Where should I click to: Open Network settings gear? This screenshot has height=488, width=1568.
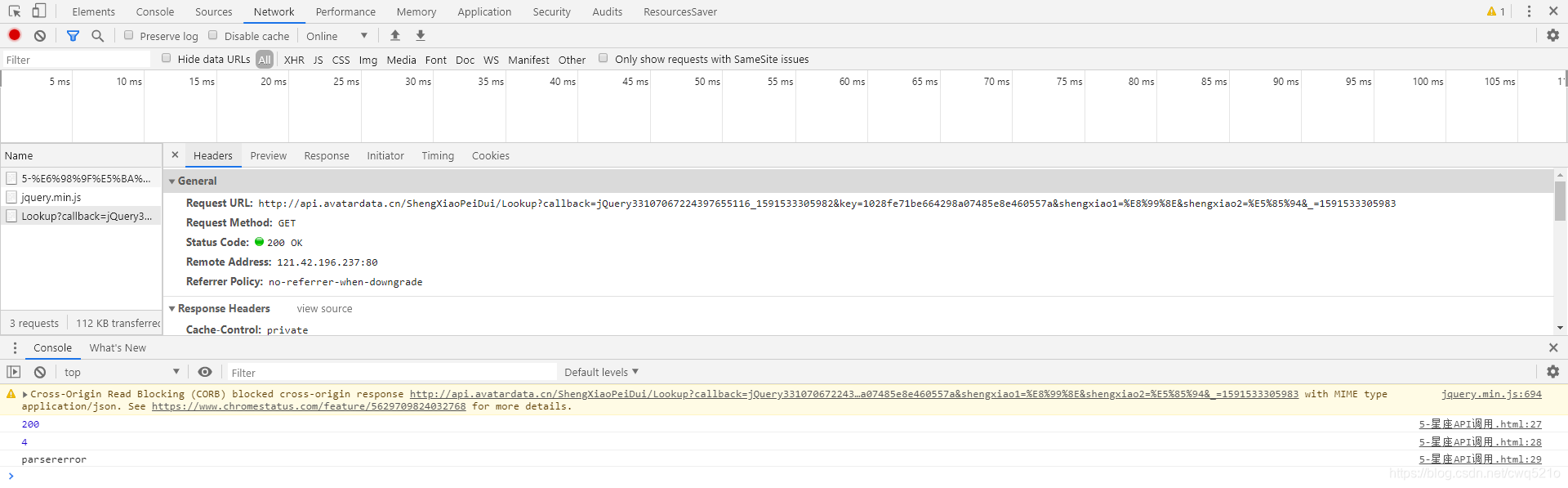pyautogui.click(x=1552, y=35)
